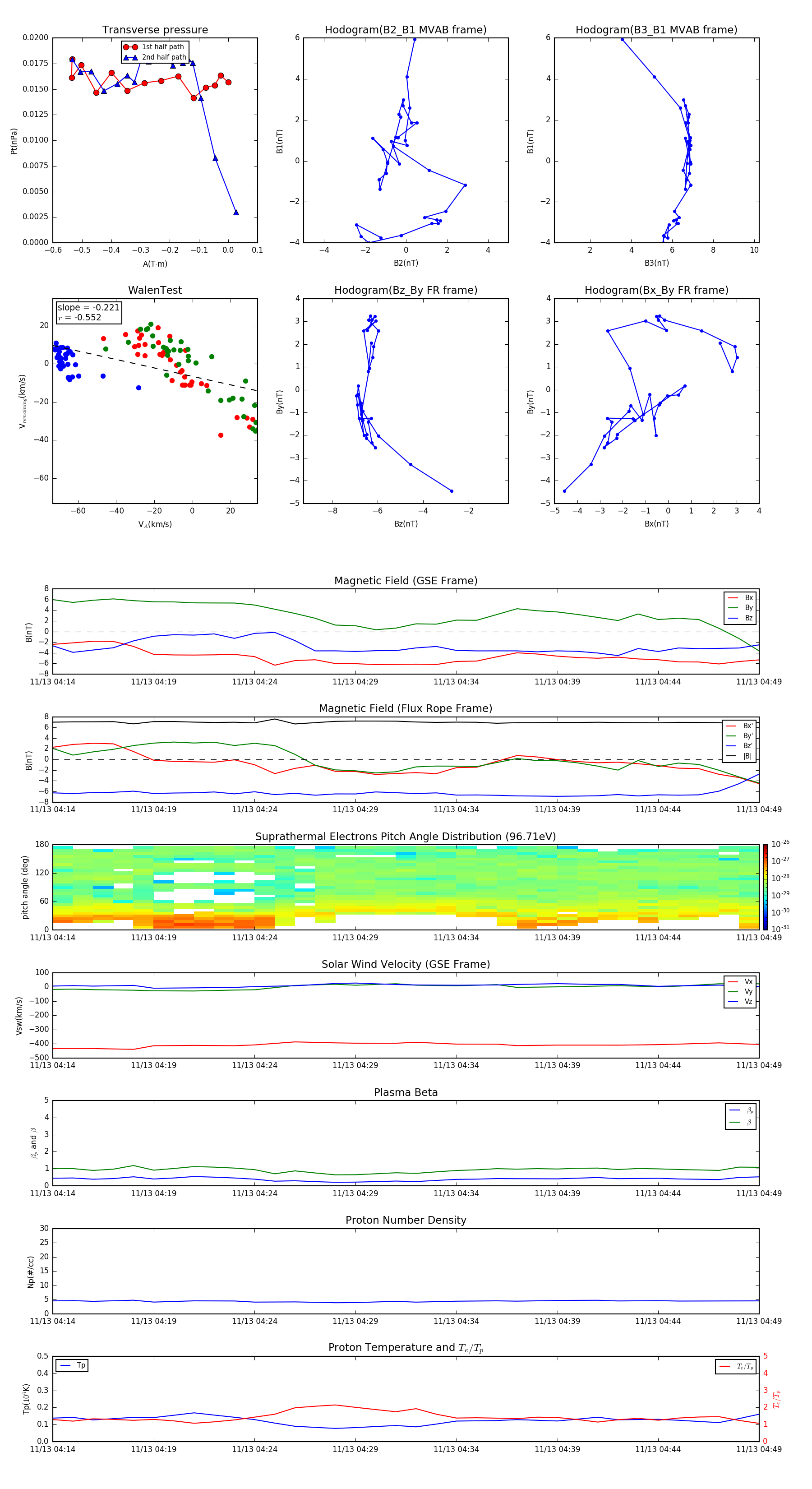Click the 'Plasma Beta' plot title
This screenshot has width=812, height=1489.
coord(406,1092)
